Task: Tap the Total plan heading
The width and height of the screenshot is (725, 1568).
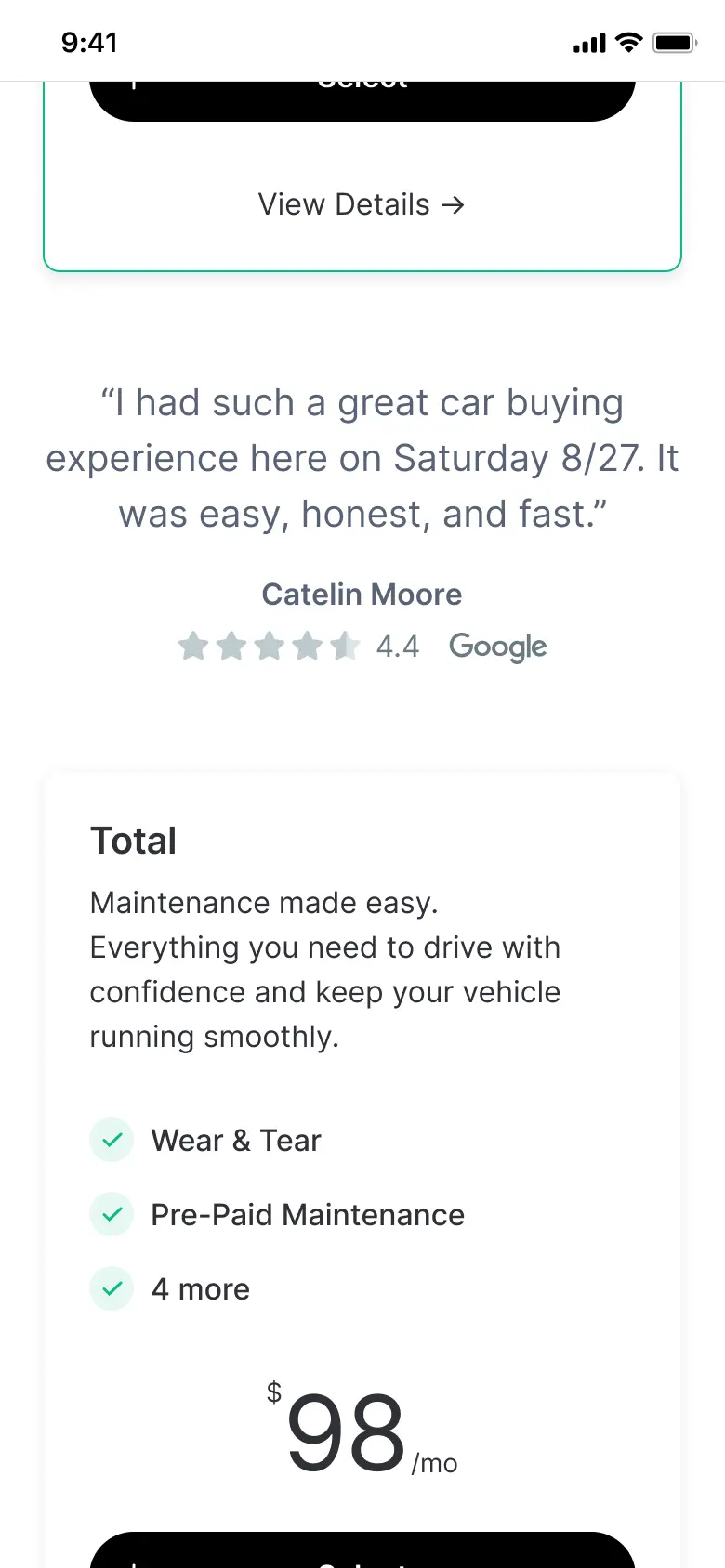Action: [x=133, y=841]
